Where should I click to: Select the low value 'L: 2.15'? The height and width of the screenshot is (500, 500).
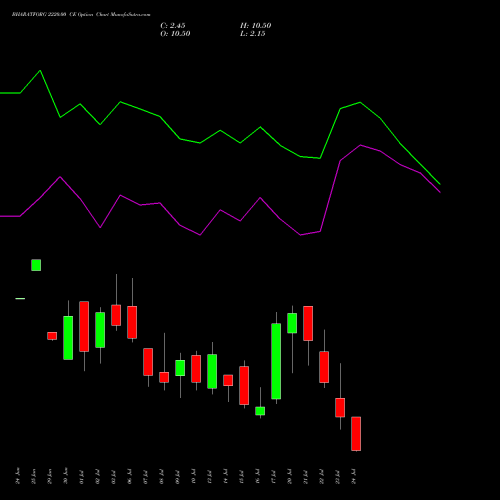pos(253,34)
